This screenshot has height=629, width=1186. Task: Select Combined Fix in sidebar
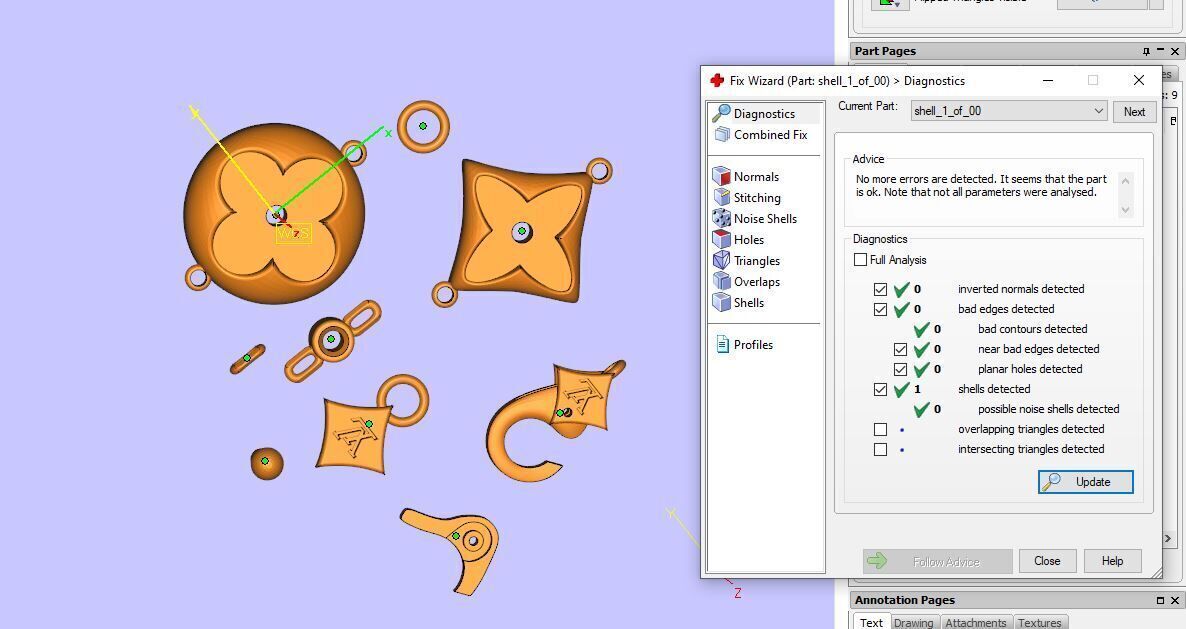click(760, 135)
